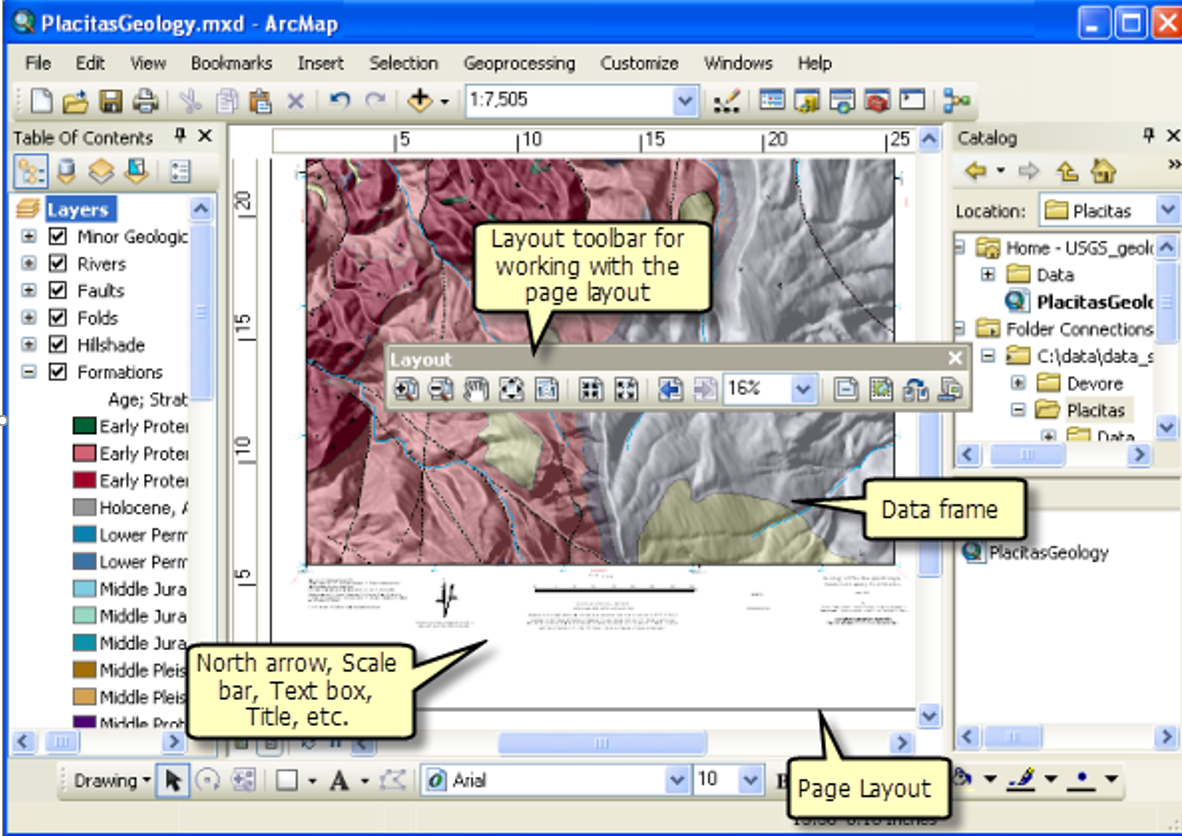Click the gray Holocene legend swatch
Image resolution: width=1182 pixels, height=836 pixels.
[84, 508]
